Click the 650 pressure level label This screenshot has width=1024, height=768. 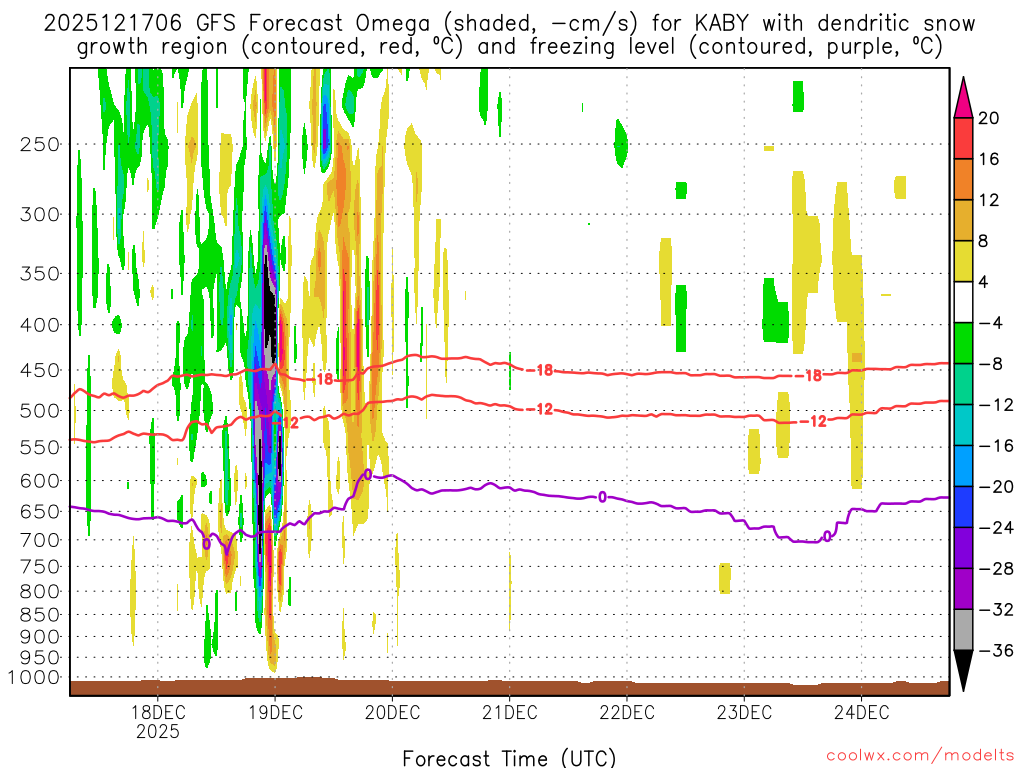click(x=40, y=511)
